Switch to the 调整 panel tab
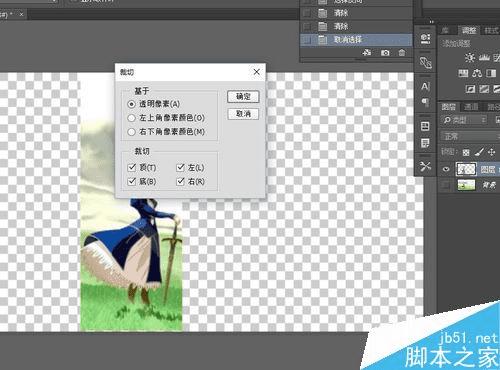Screen dimensions: 500x370 click(469, 31)
